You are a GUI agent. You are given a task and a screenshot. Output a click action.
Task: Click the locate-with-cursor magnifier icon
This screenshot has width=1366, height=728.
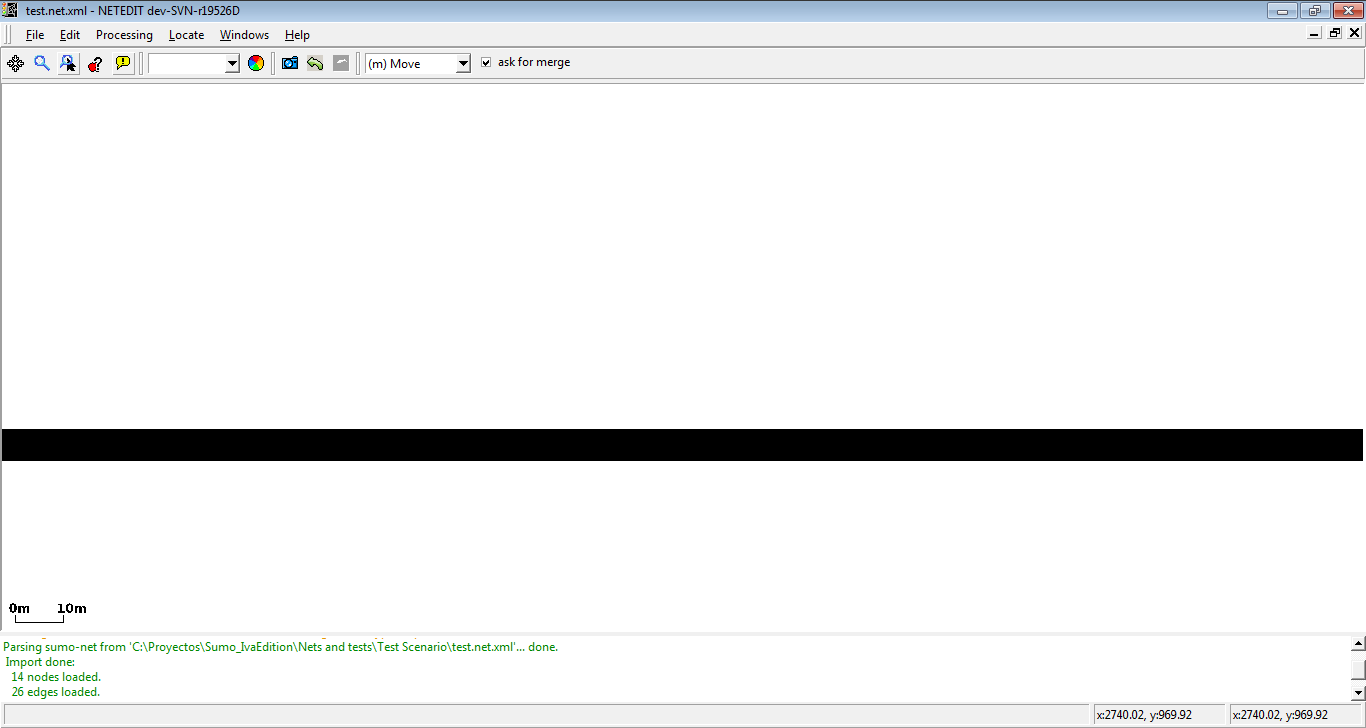[68, 63]
